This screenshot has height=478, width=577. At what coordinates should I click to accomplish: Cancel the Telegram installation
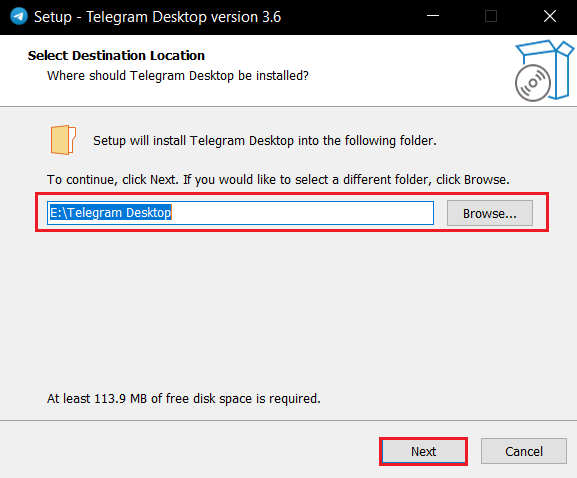pyautogui.click(x=524, y=451)
